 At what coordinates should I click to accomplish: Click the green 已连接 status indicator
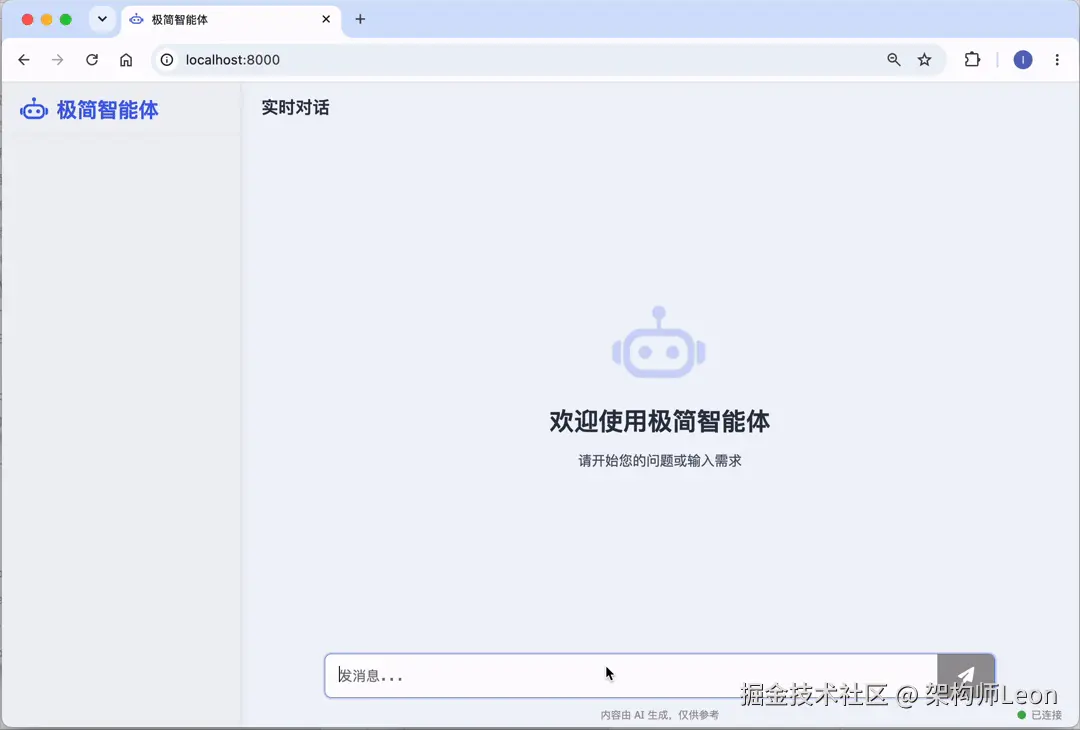(x=1039, y=715)
